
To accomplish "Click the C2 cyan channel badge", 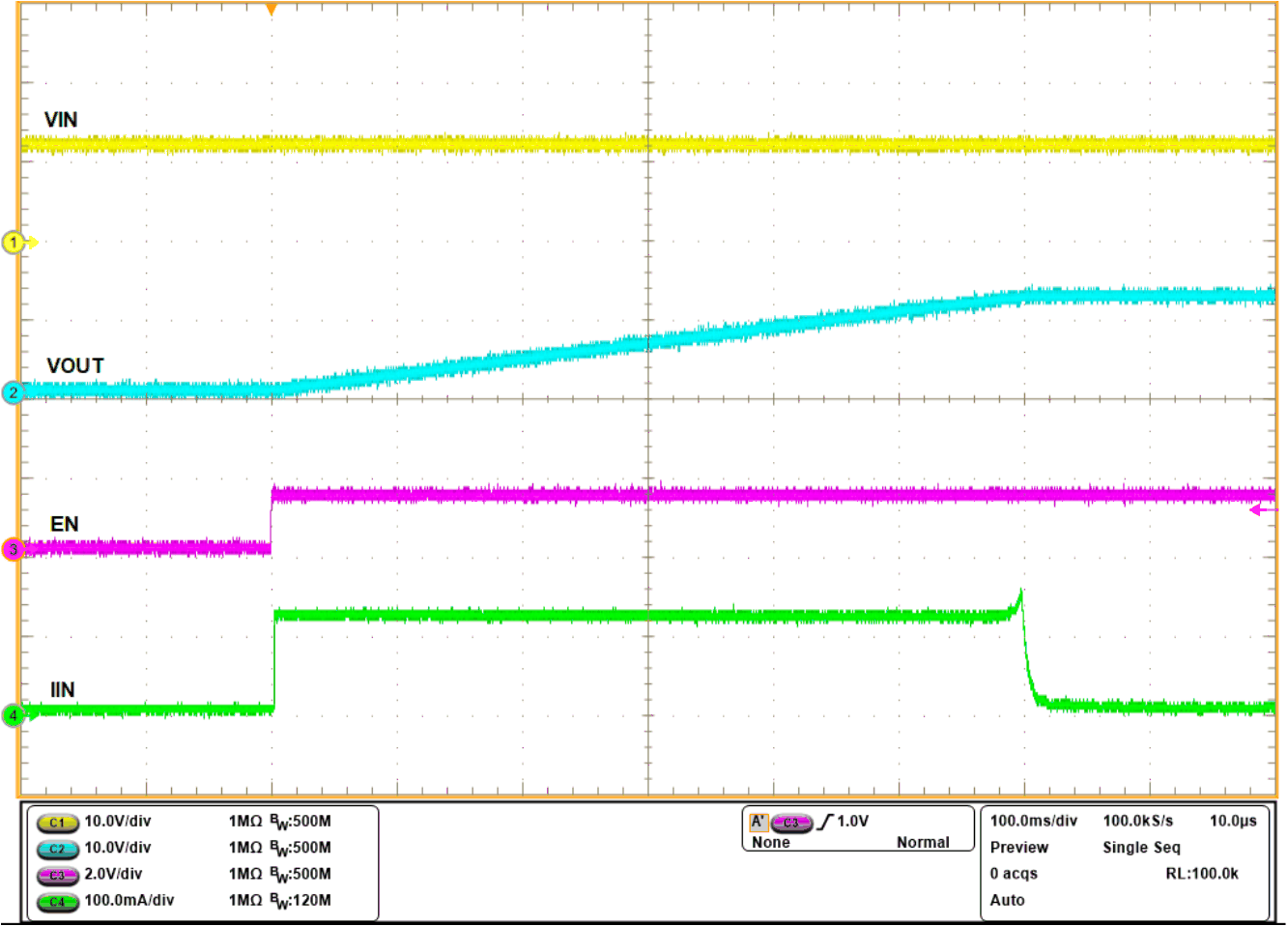I will click(57, 849).
